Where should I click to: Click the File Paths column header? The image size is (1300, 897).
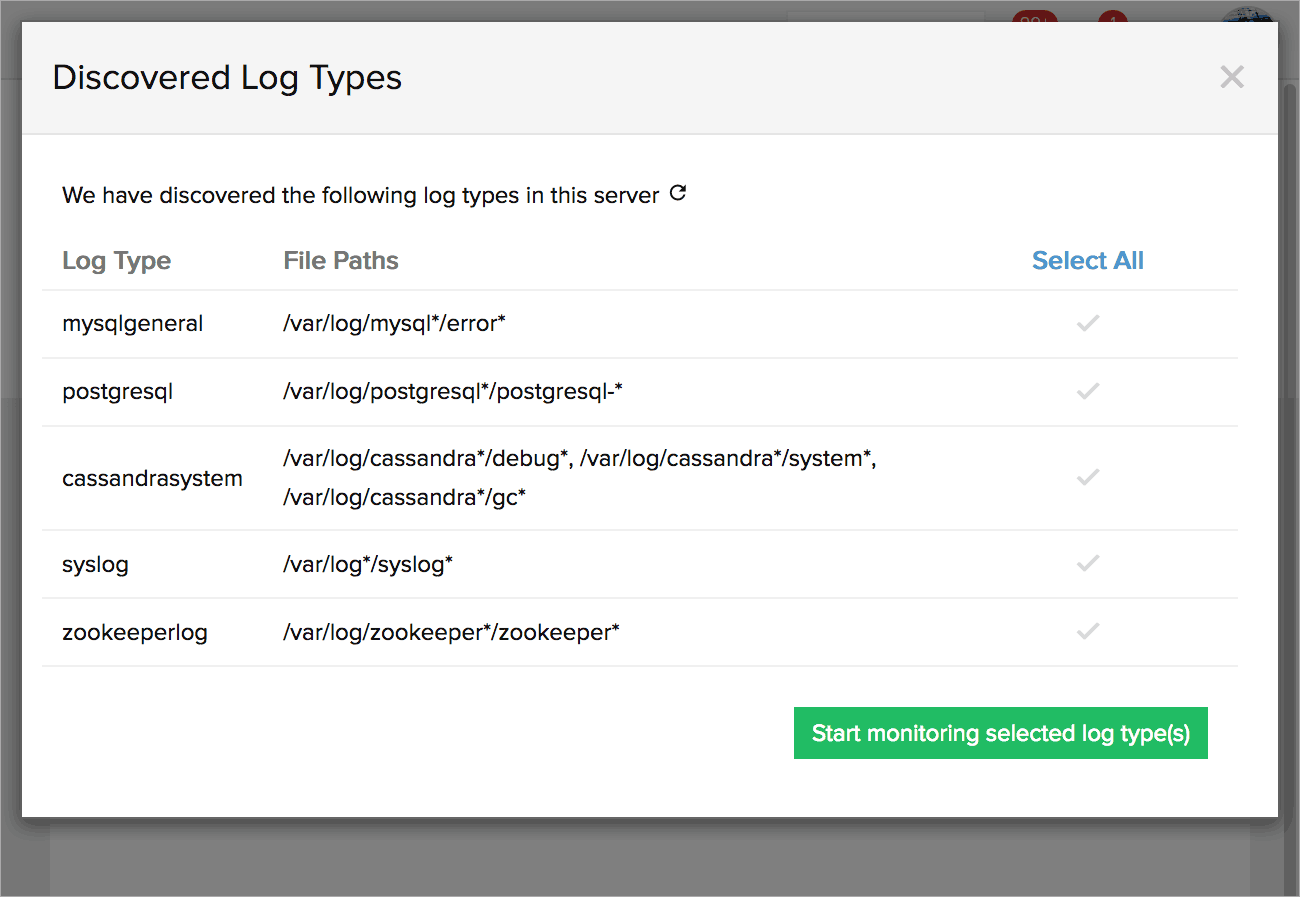coord(341,260)
